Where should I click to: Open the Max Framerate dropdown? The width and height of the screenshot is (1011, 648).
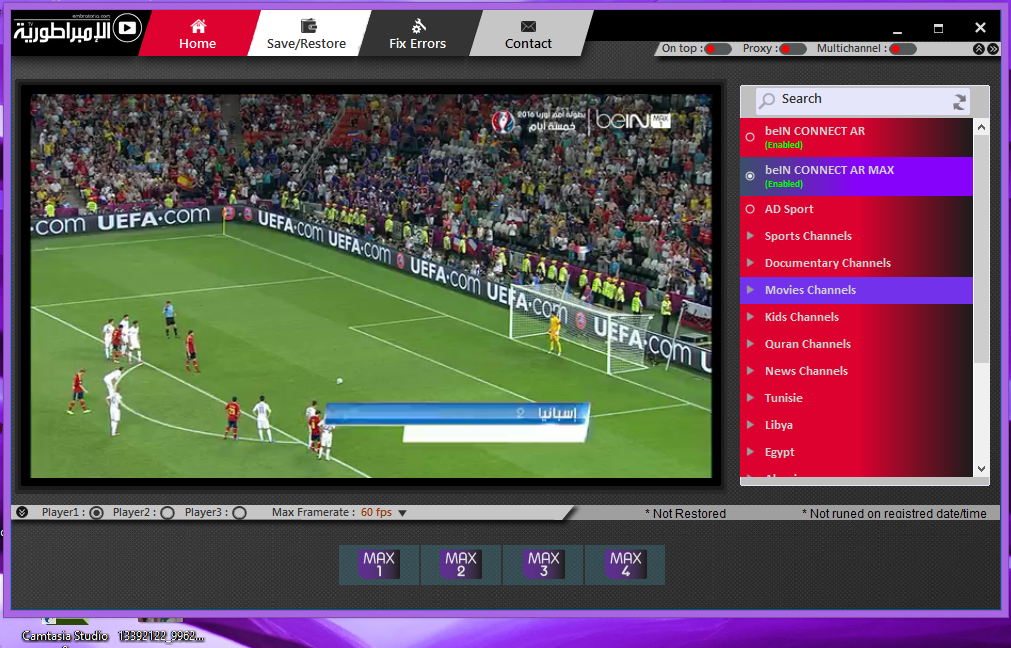pos(402,513)
